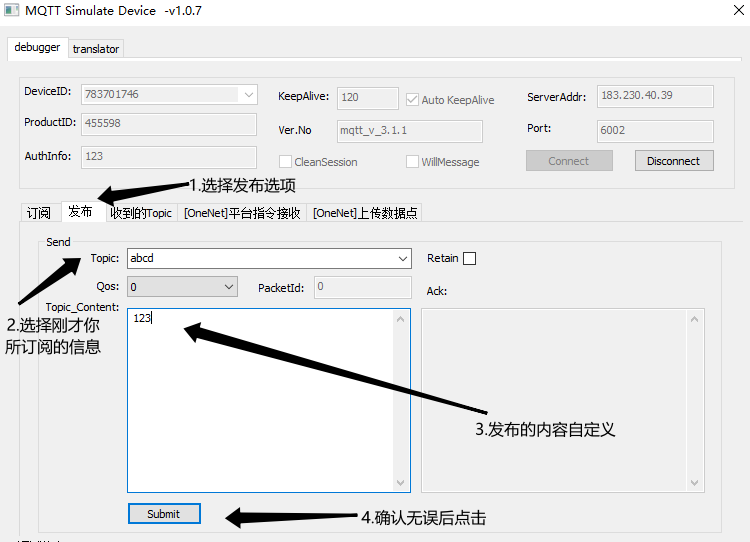Click the KeepAlive field showing 120

tap(367, 98)
